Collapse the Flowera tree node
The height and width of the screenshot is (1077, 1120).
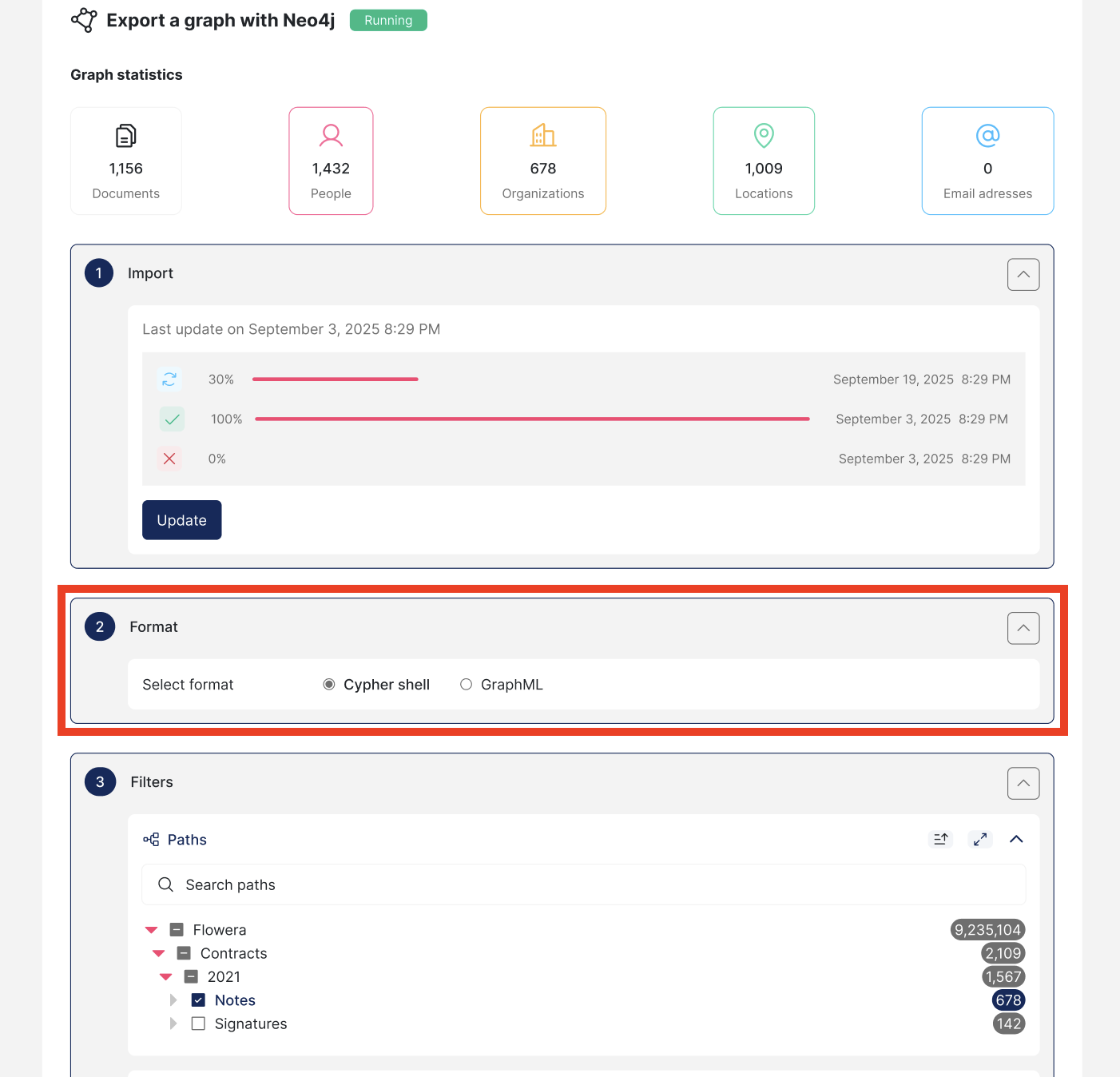[151, 929]
